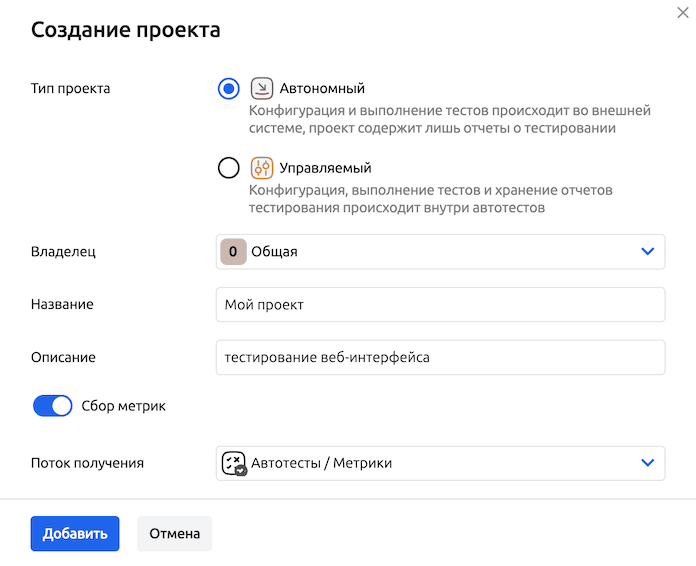This screenshot has width=696, height=566.
Task: Click the Автотесты / Метрики stream icon
Action: tap(233, 463)
